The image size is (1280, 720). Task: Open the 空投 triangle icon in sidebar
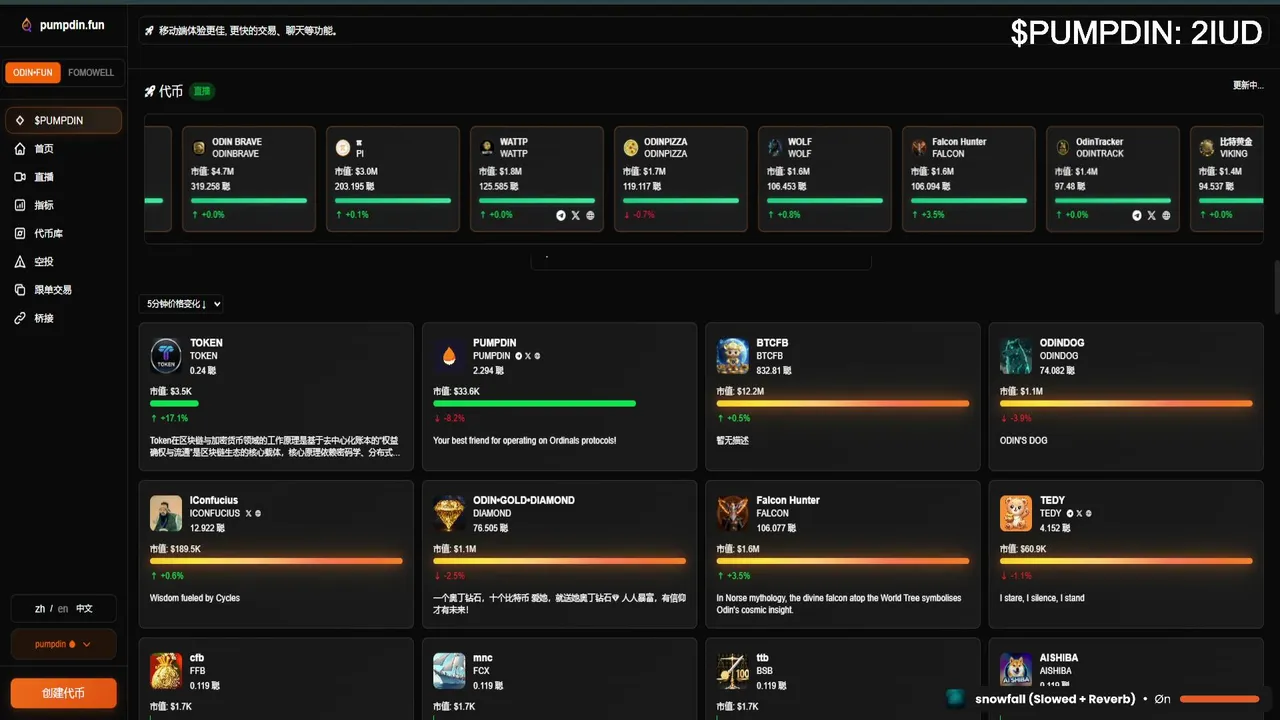tap(20, 262)
